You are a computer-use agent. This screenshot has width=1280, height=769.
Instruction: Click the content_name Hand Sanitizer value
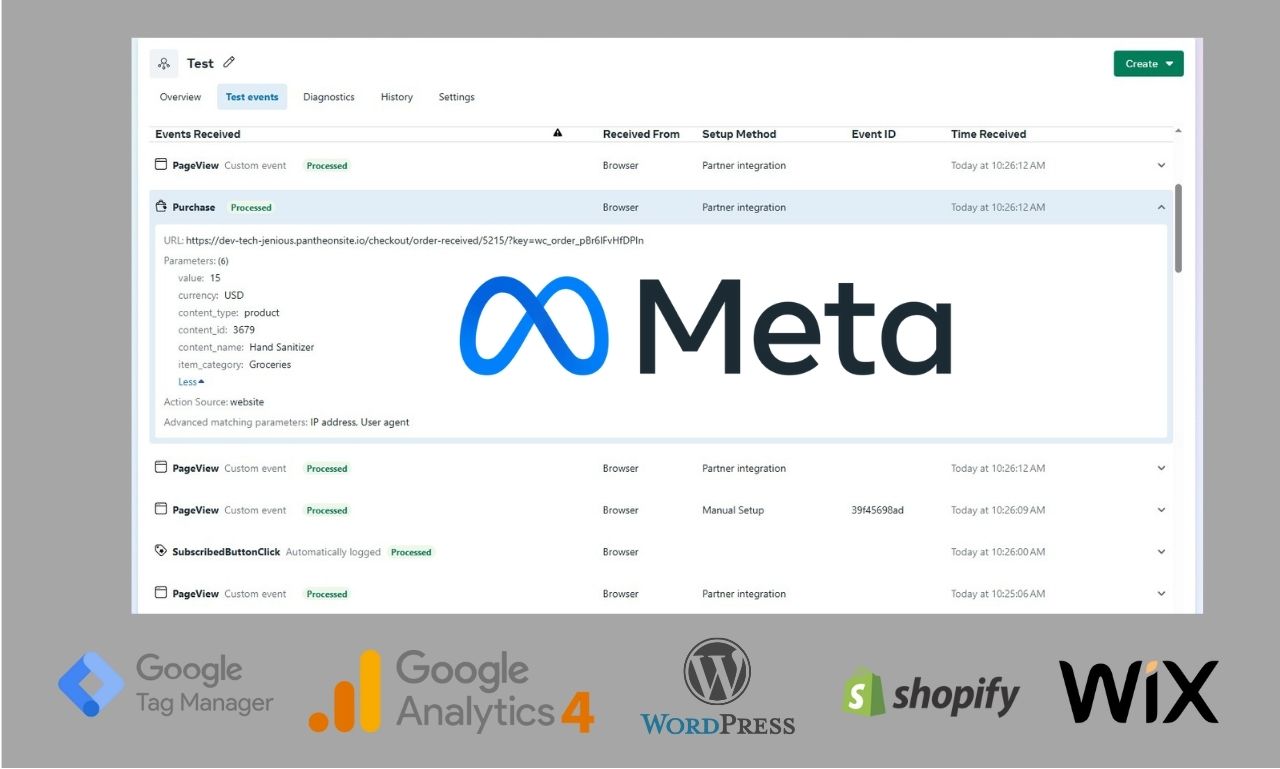click(x=281, y=347)
